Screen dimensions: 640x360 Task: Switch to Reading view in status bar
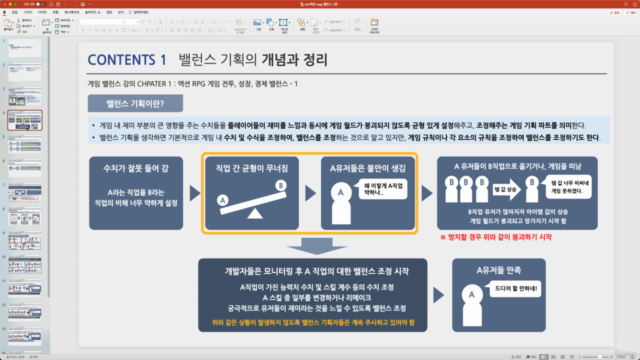(x=562, y=357)
